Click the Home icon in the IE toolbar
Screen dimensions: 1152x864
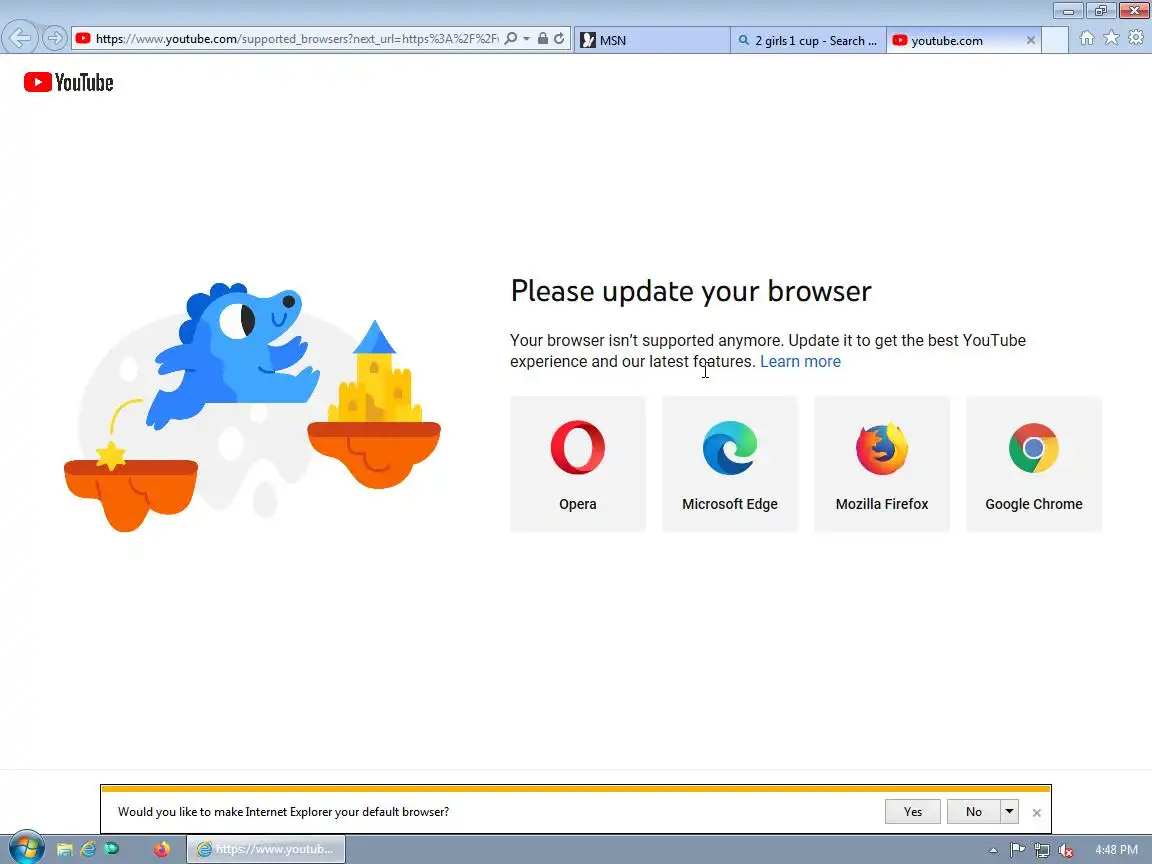(x=1087, y=38)
